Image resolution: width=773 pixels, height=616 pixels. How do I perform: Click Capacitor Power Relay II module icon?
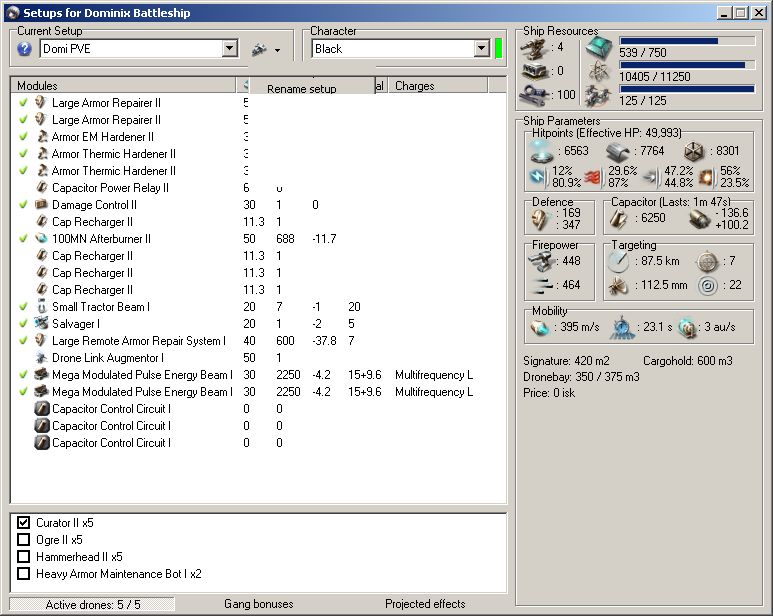(42, 188)
